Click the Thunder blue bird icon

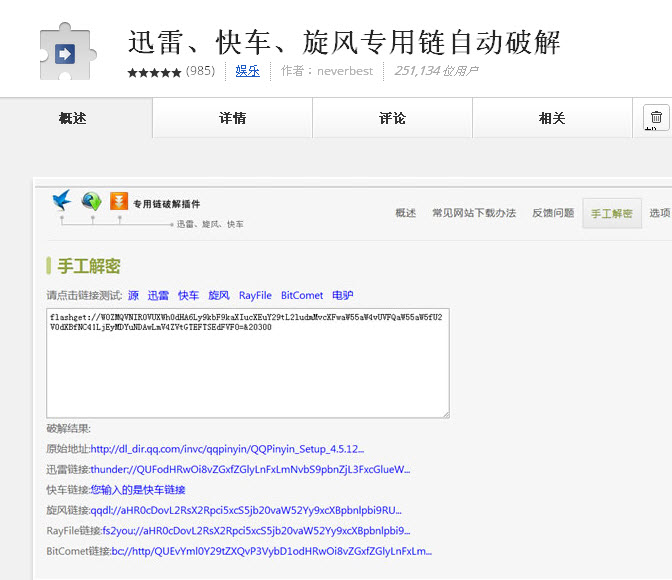click(x=62, y=200)
